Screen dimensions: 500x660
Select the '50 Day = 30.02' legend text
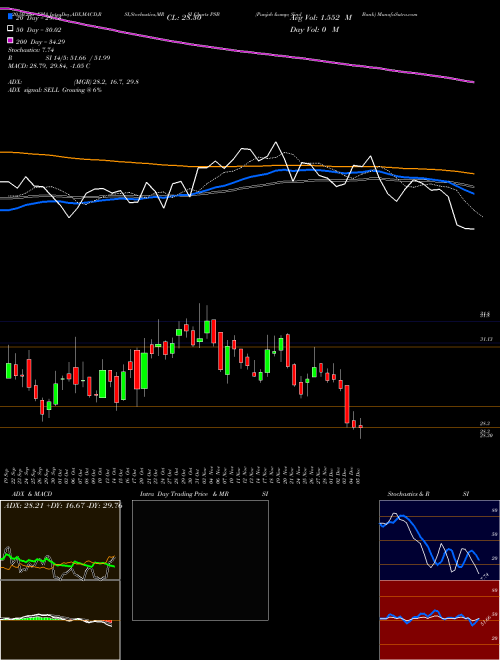point(39,29)
